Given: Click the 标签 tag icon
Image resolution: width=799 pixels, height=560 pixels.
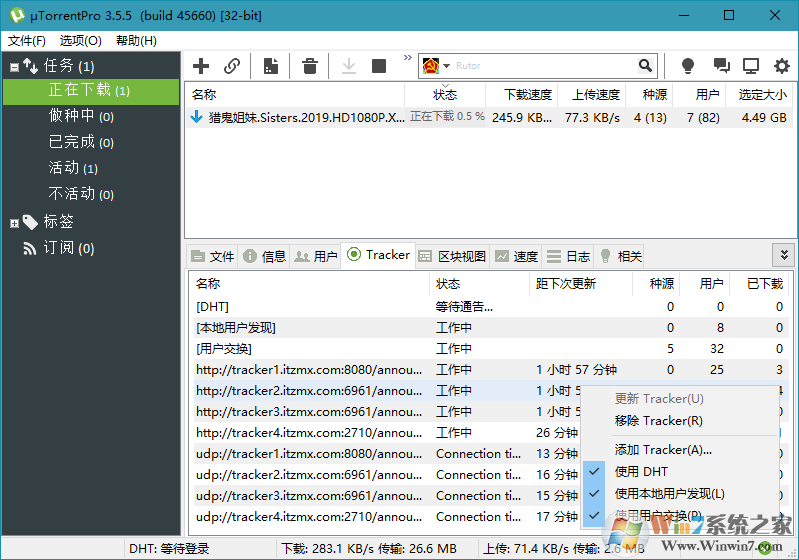Looking at the screenshot, I should coord(30,222).
